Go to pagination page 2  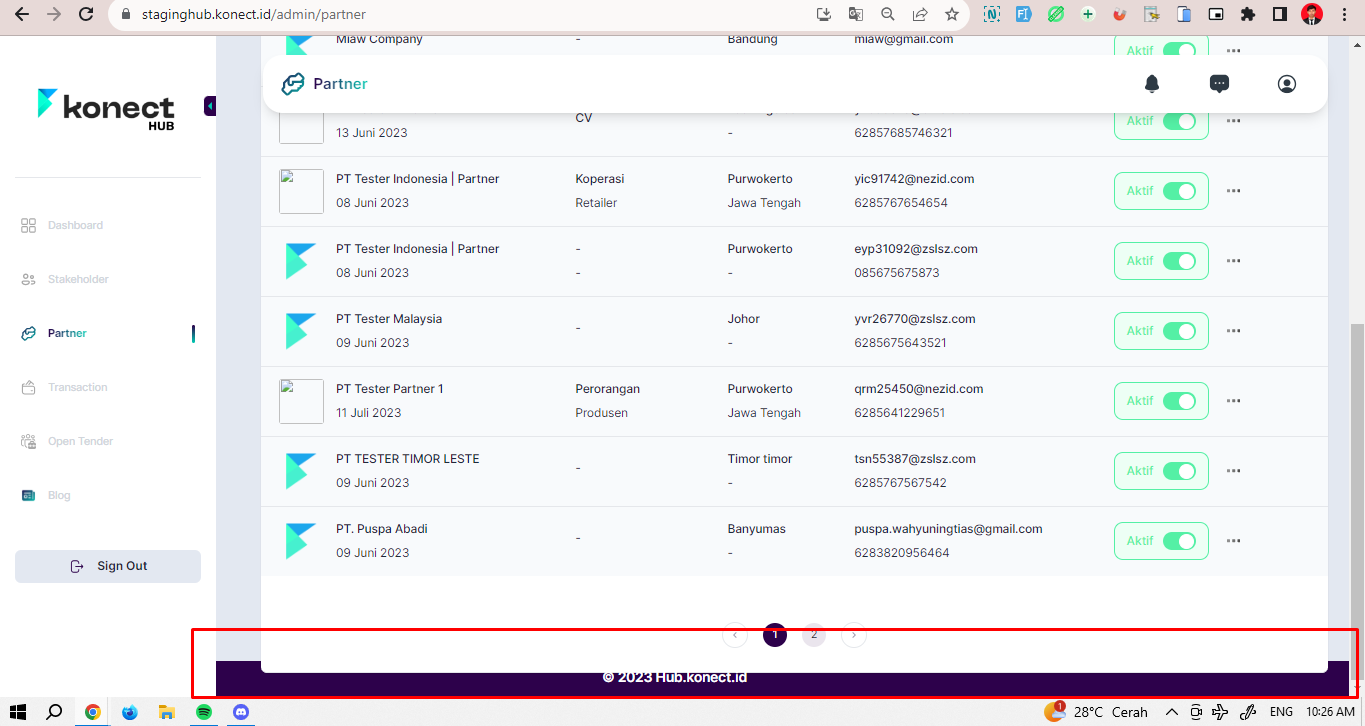click(814, 634)
